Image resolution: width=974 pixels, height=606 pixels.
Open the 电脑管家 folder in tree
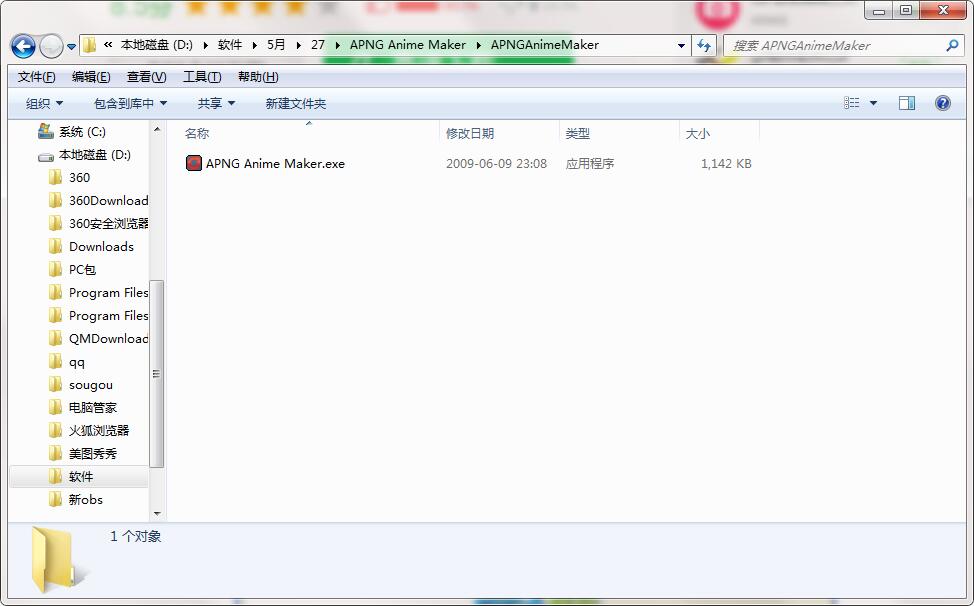93,408
